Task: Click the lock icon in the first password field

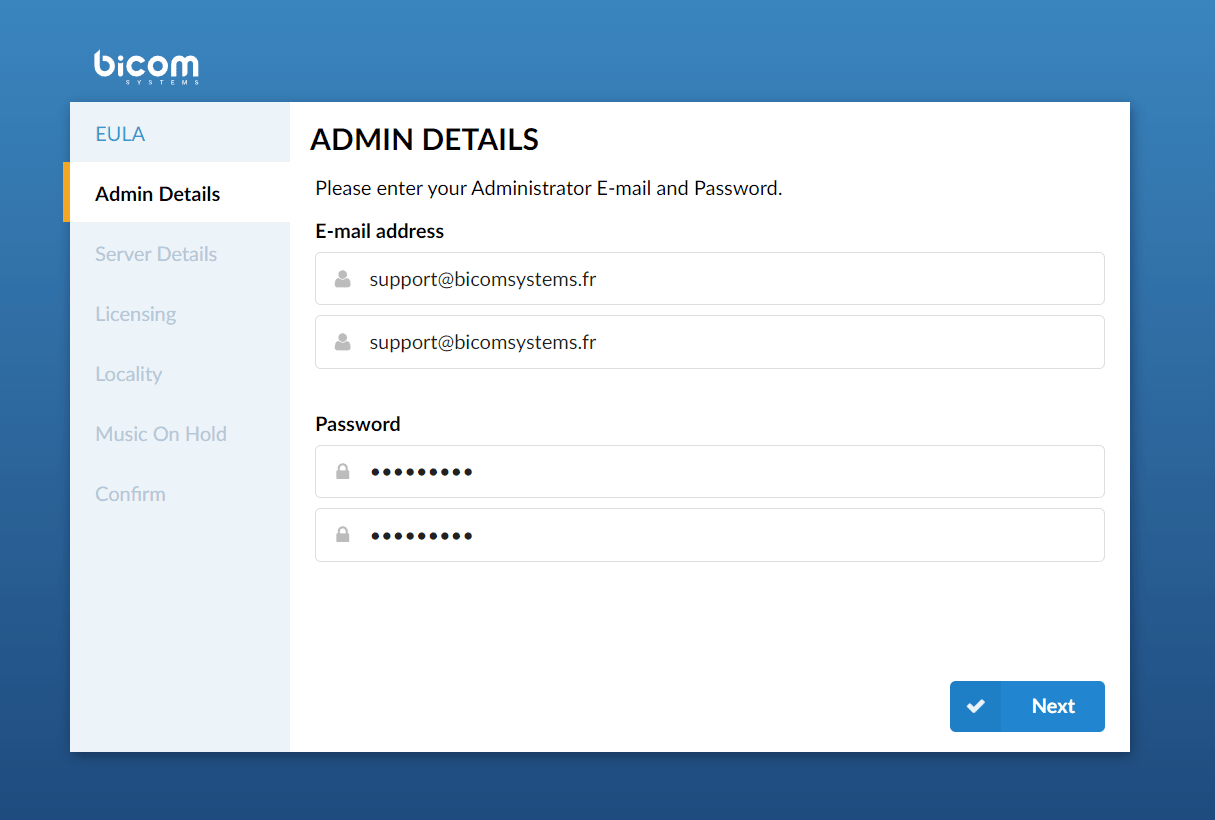Action: pyautogui.click(x=342, y=472)
